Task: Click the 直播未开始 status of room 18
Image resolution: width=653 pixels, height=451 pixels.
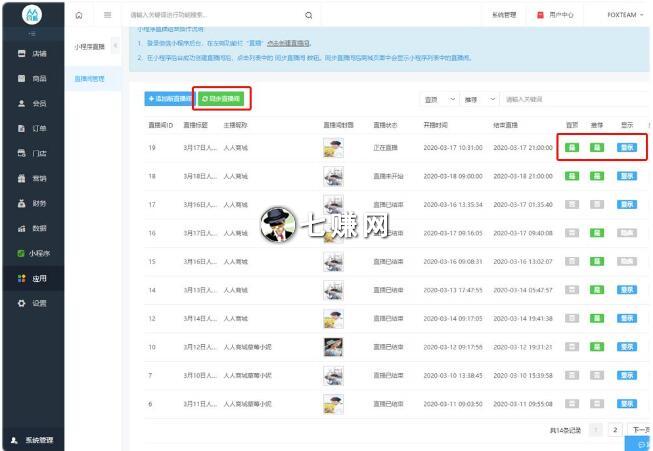Action: click(388, 176)
